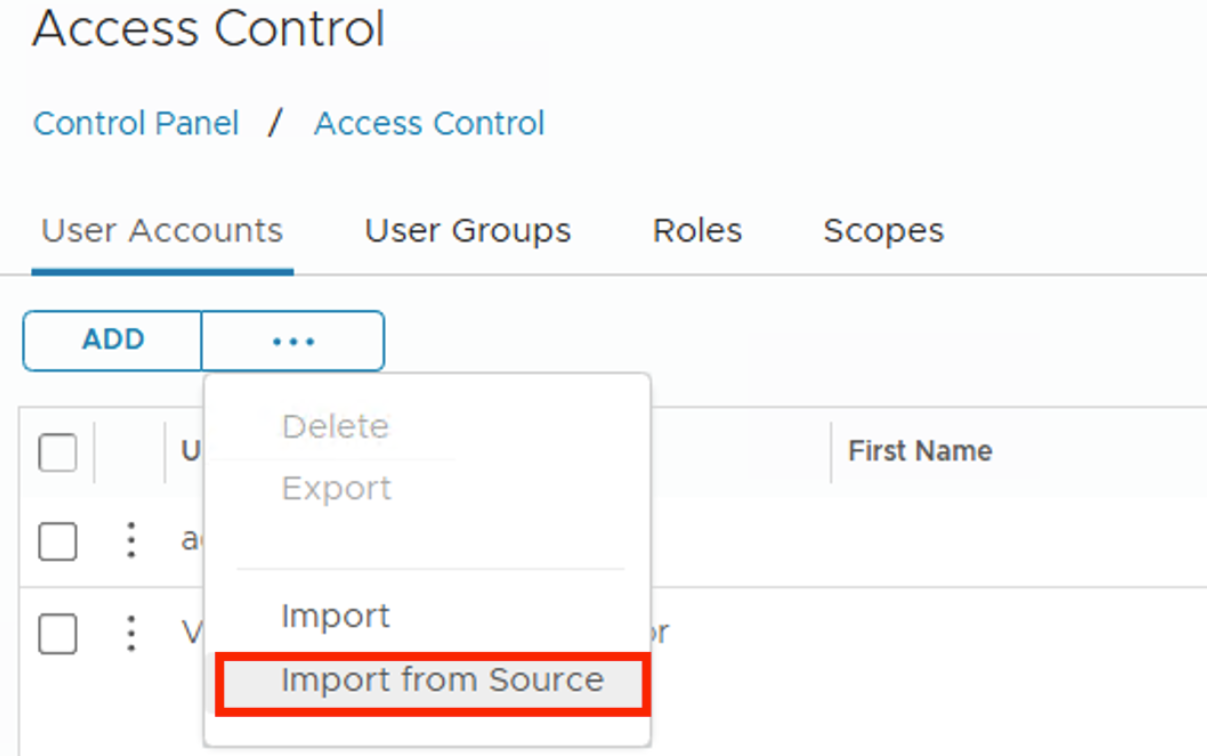Sort by the First Name column header
This screenshot has width=1207, height=756.
point(920,451)
